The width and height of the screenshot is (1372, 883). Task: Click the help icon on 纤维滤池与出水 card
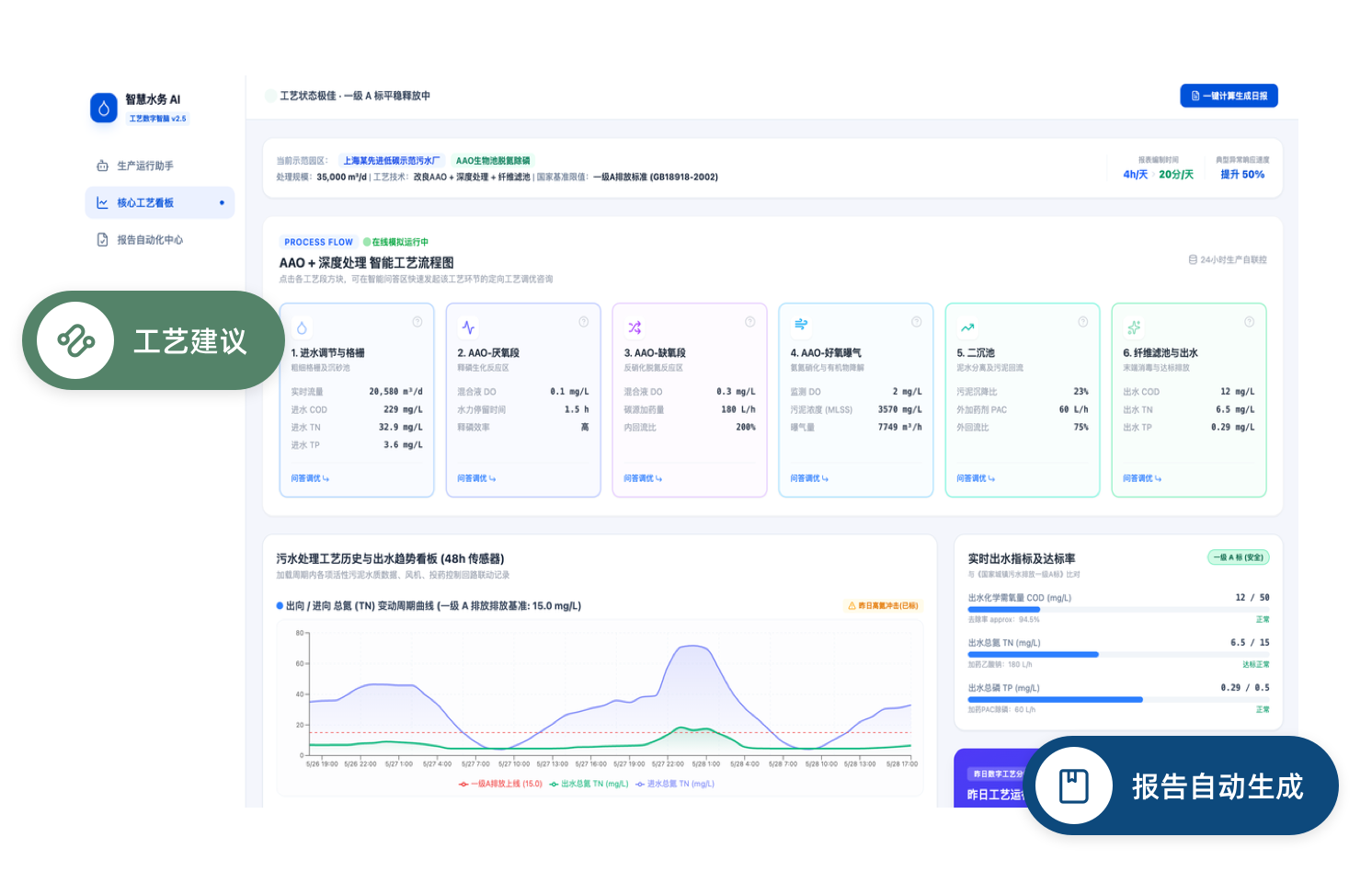point(1250,322)
